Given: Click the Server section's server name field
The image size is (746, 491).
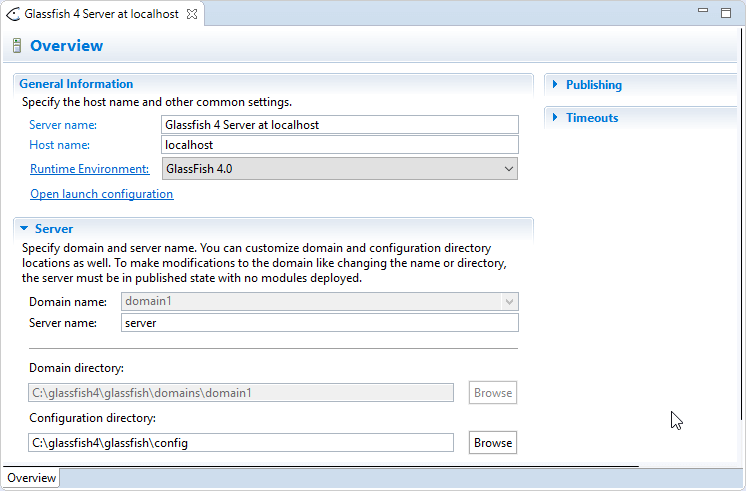Looking at the screenshot, I should click(x=320, y=323).
